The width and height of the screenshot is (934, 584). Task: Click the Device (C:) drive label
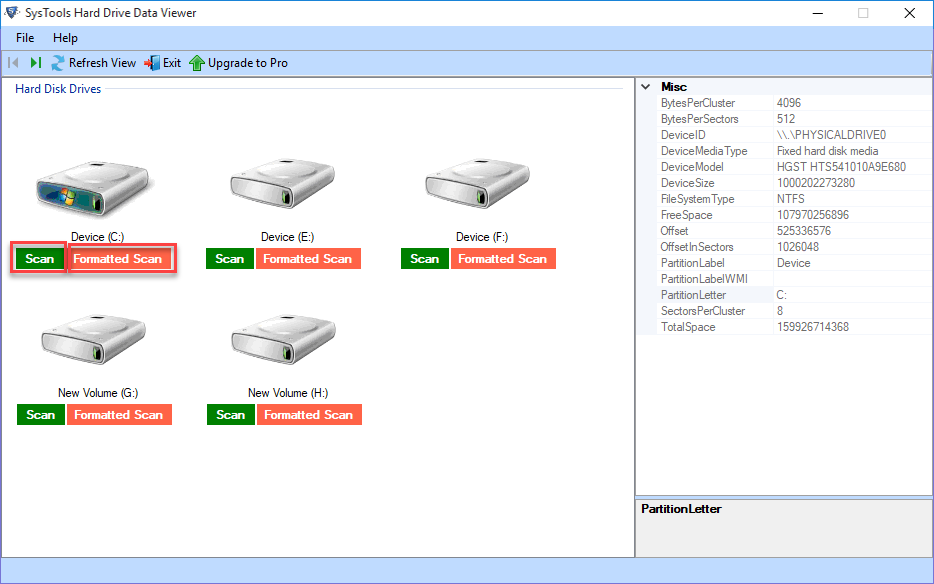click(97, 237)
